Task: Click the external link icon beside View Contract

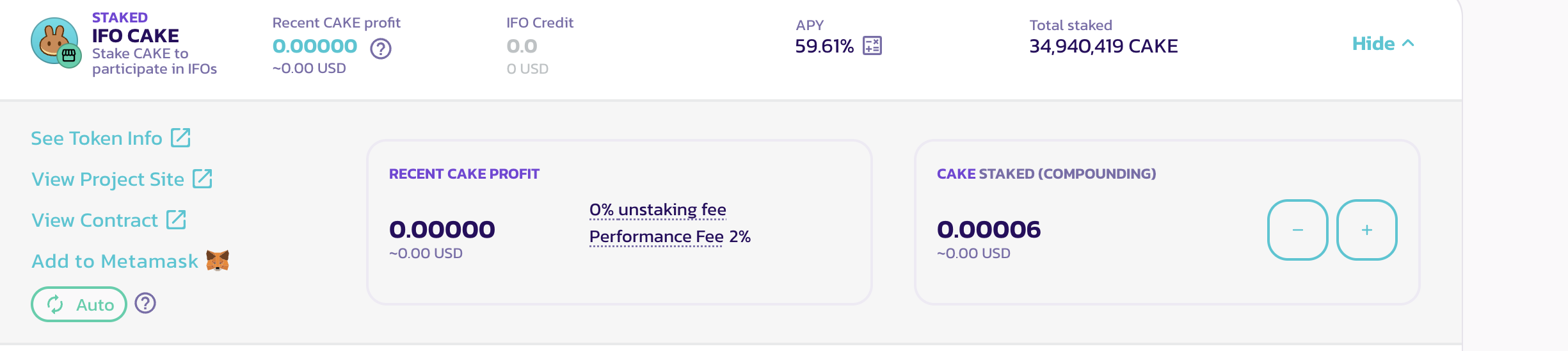Action: (176, 219)
